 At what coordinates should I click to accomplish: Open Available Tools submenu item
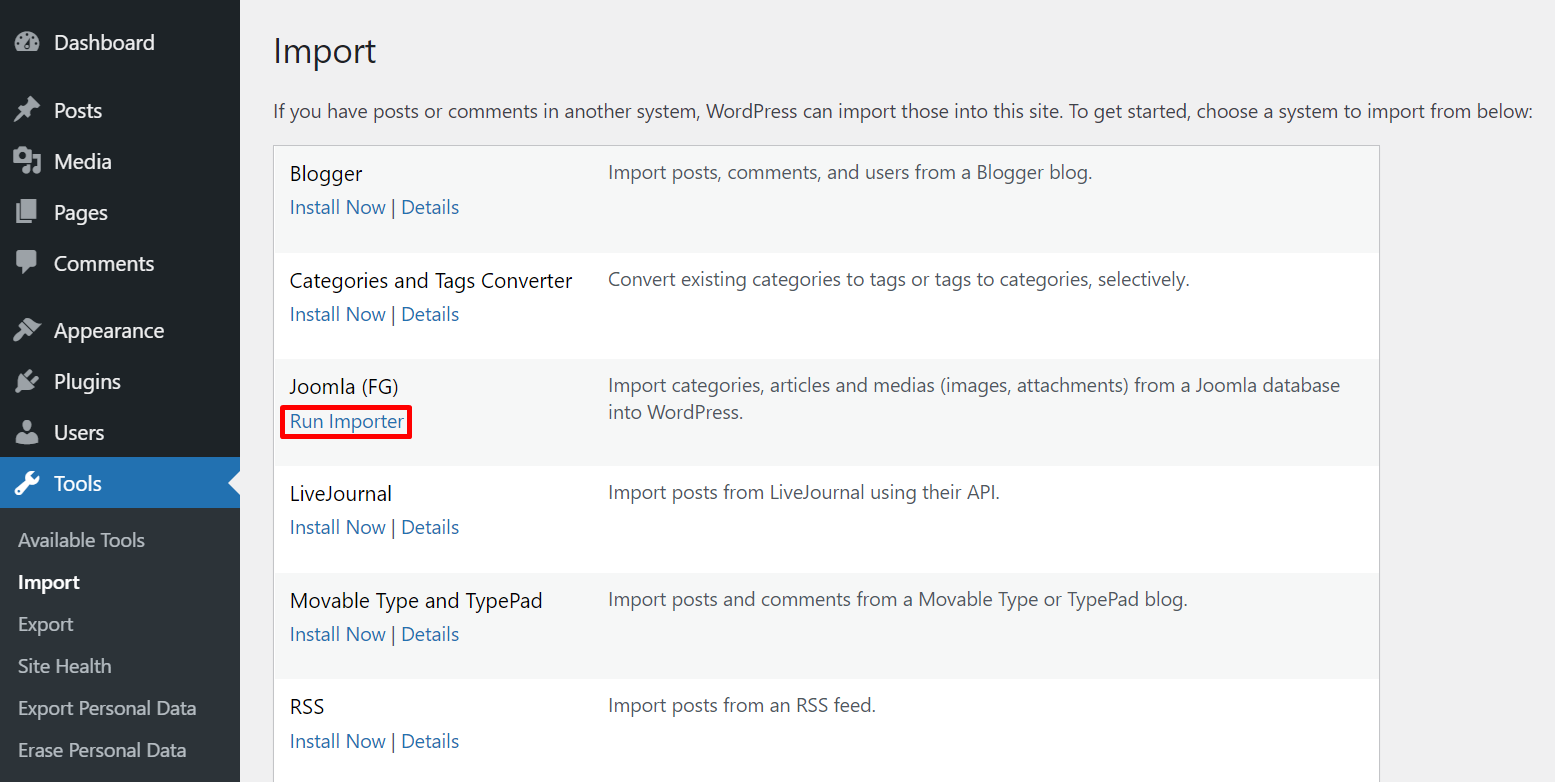coord(81,540)
